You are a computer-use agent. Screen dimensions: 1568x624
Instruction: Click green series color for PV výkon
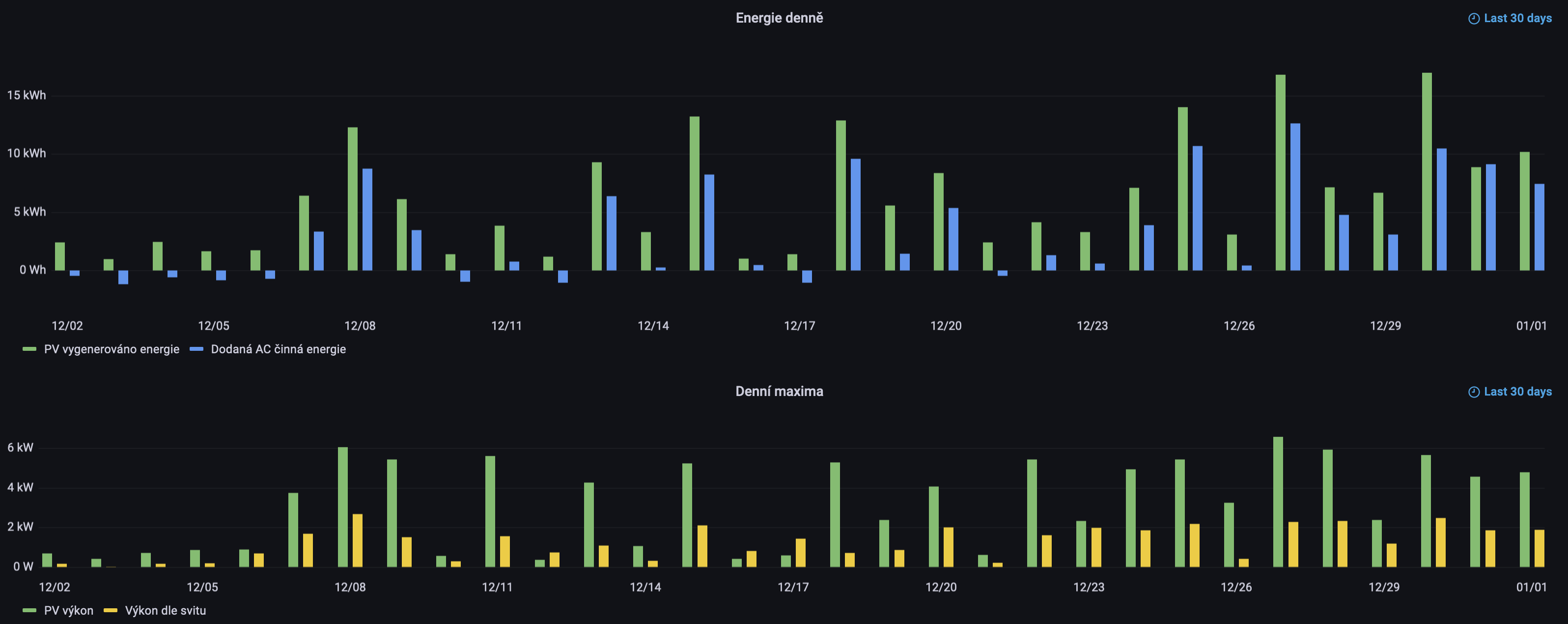(29, 611)
